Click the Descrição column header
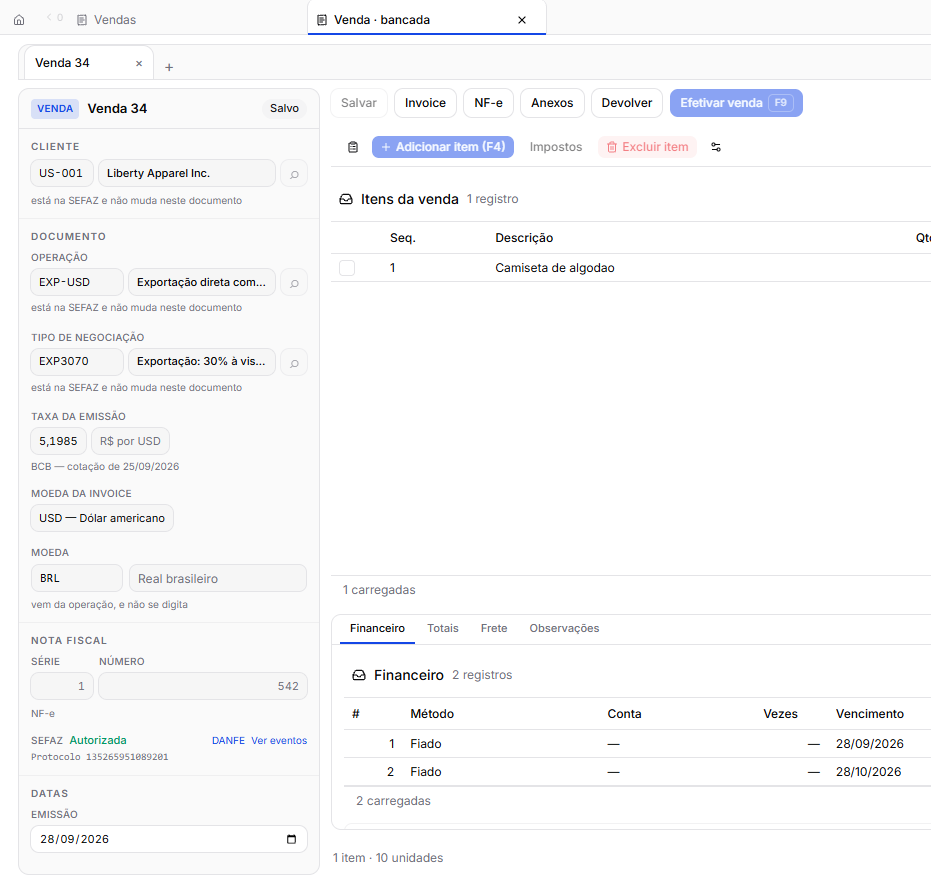This screenshot has height=882, width=931. coord(524,238)
